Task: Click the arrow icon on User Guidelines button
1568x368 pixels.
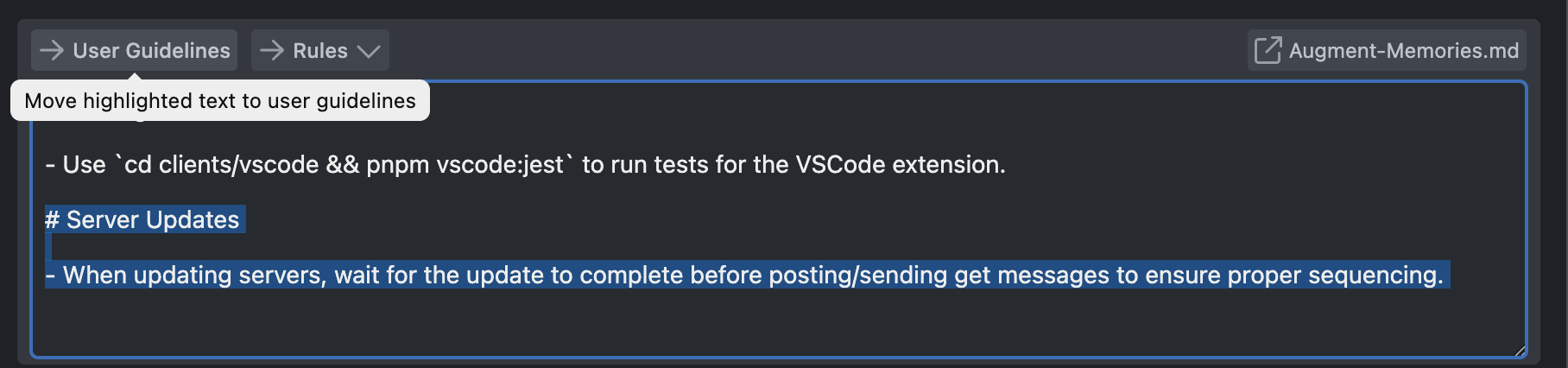Action: pos(52,50)
